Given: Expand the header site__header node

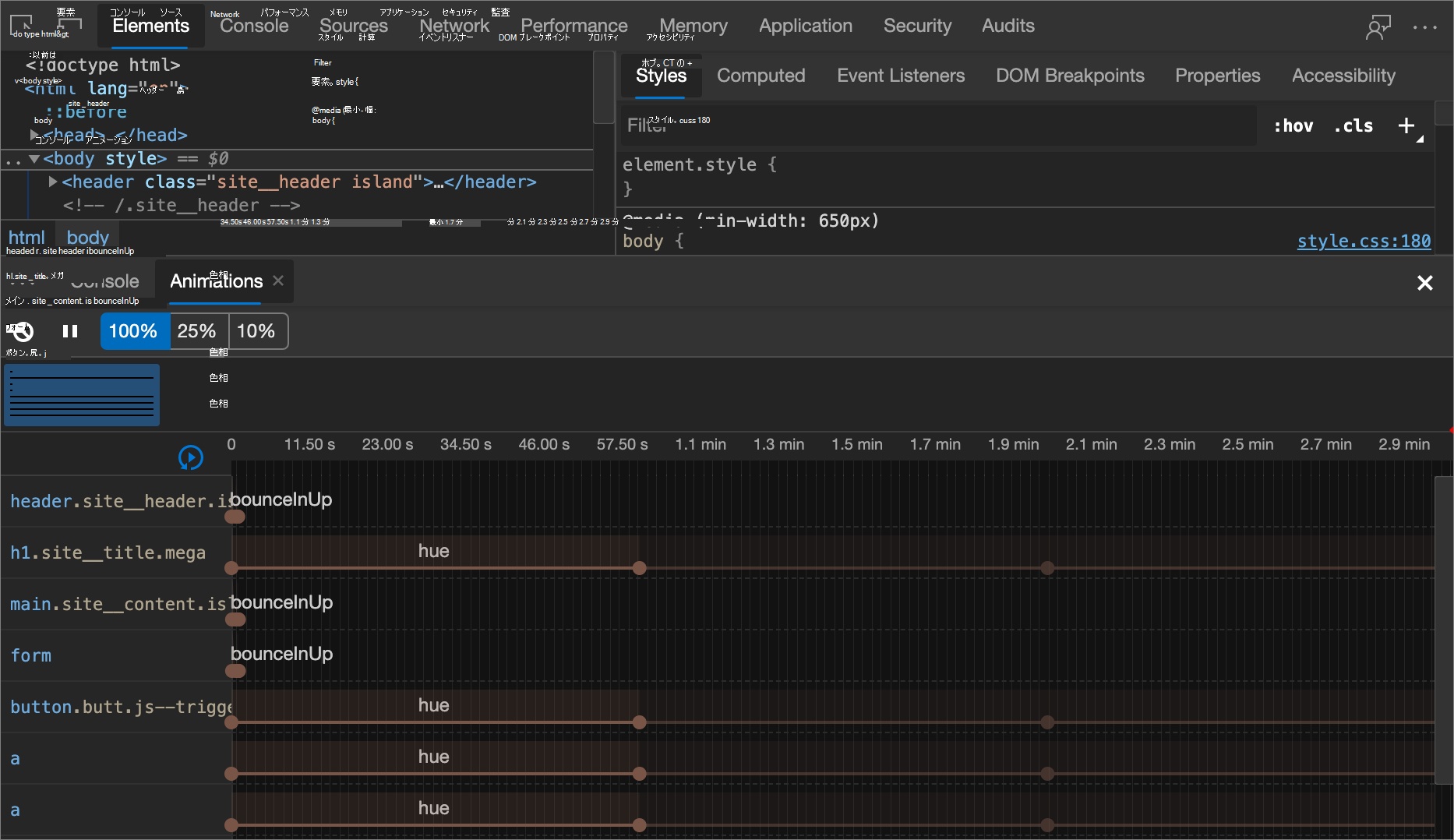Looking at the screenshot, I should 53,182.
